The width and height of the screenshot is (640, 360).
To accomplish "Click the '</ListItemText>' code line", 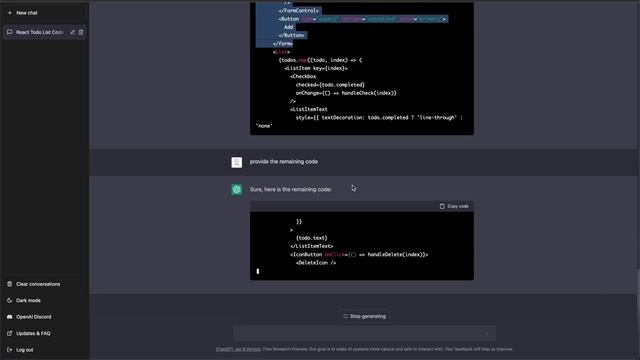I will point(311,246).
